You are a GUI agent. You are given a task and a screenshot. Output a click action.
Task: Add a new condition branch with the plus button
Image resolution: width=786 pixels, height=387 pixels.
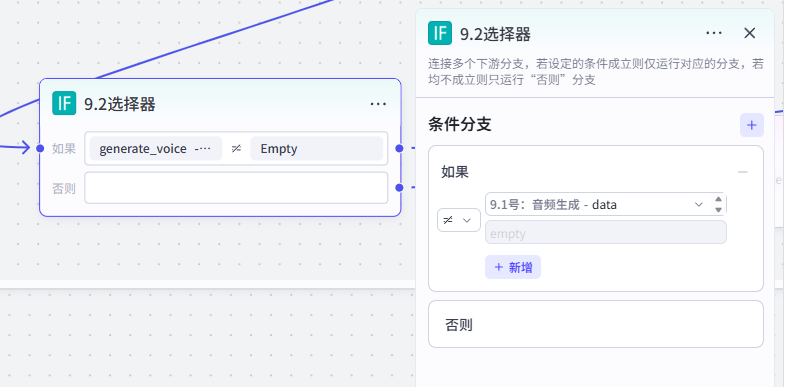751,125
